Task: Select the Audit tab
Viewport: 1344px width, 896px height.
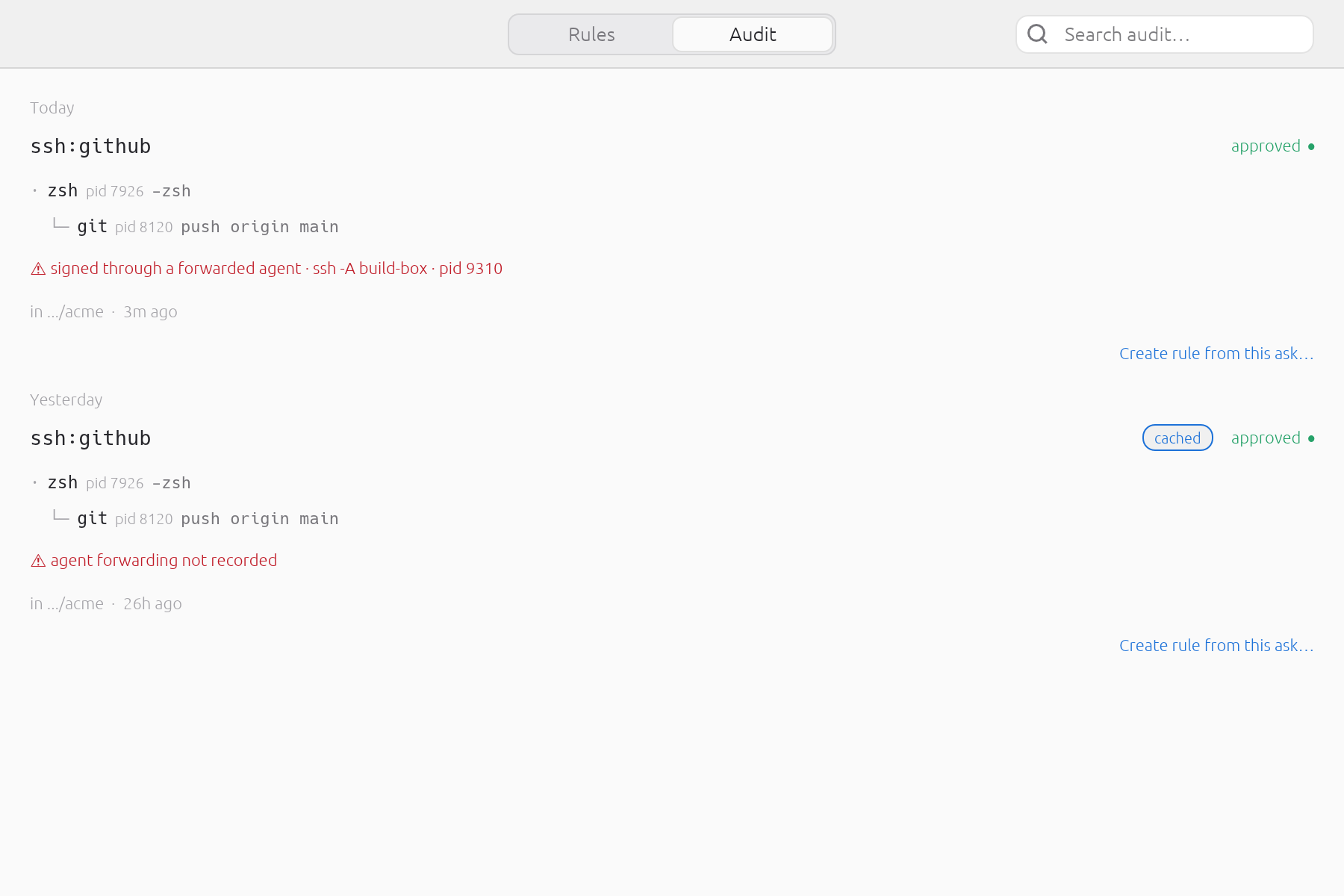Action: [753, 34]
